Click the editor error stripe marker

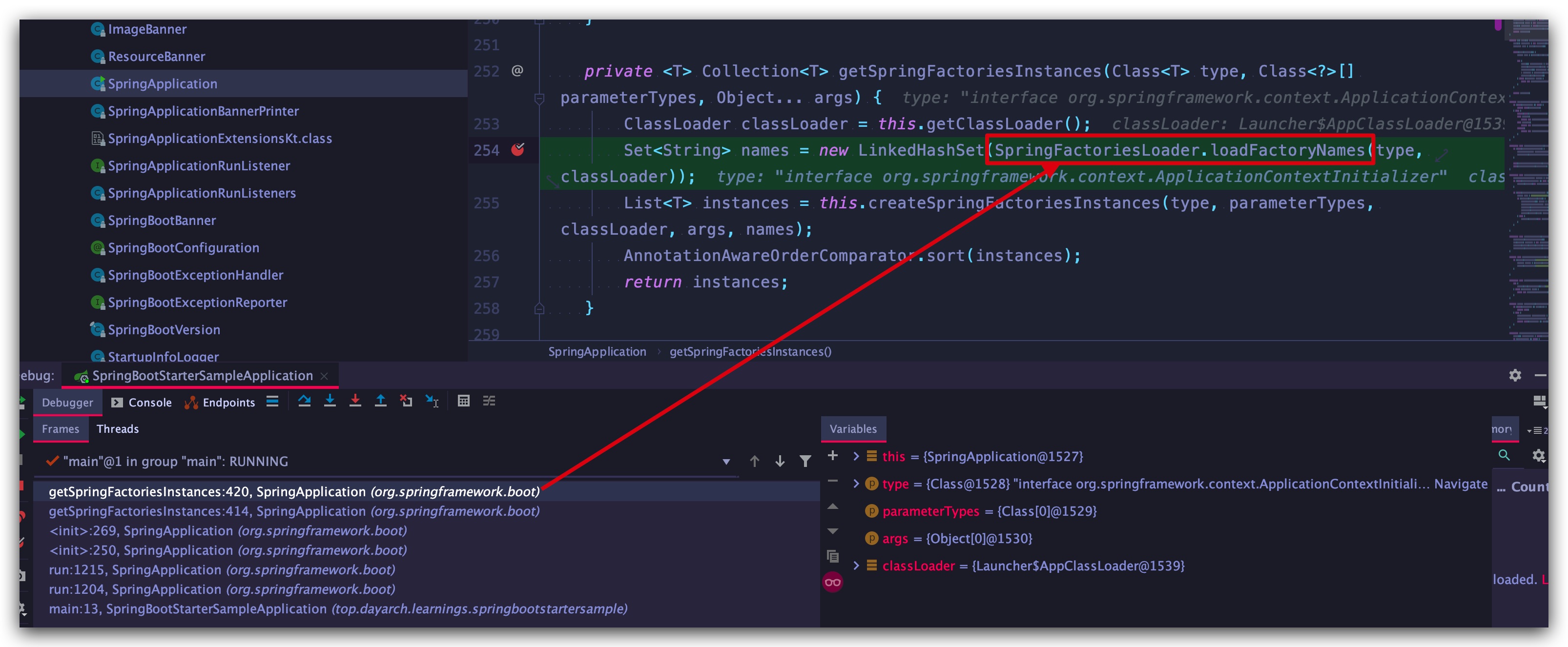(1498, 25)
